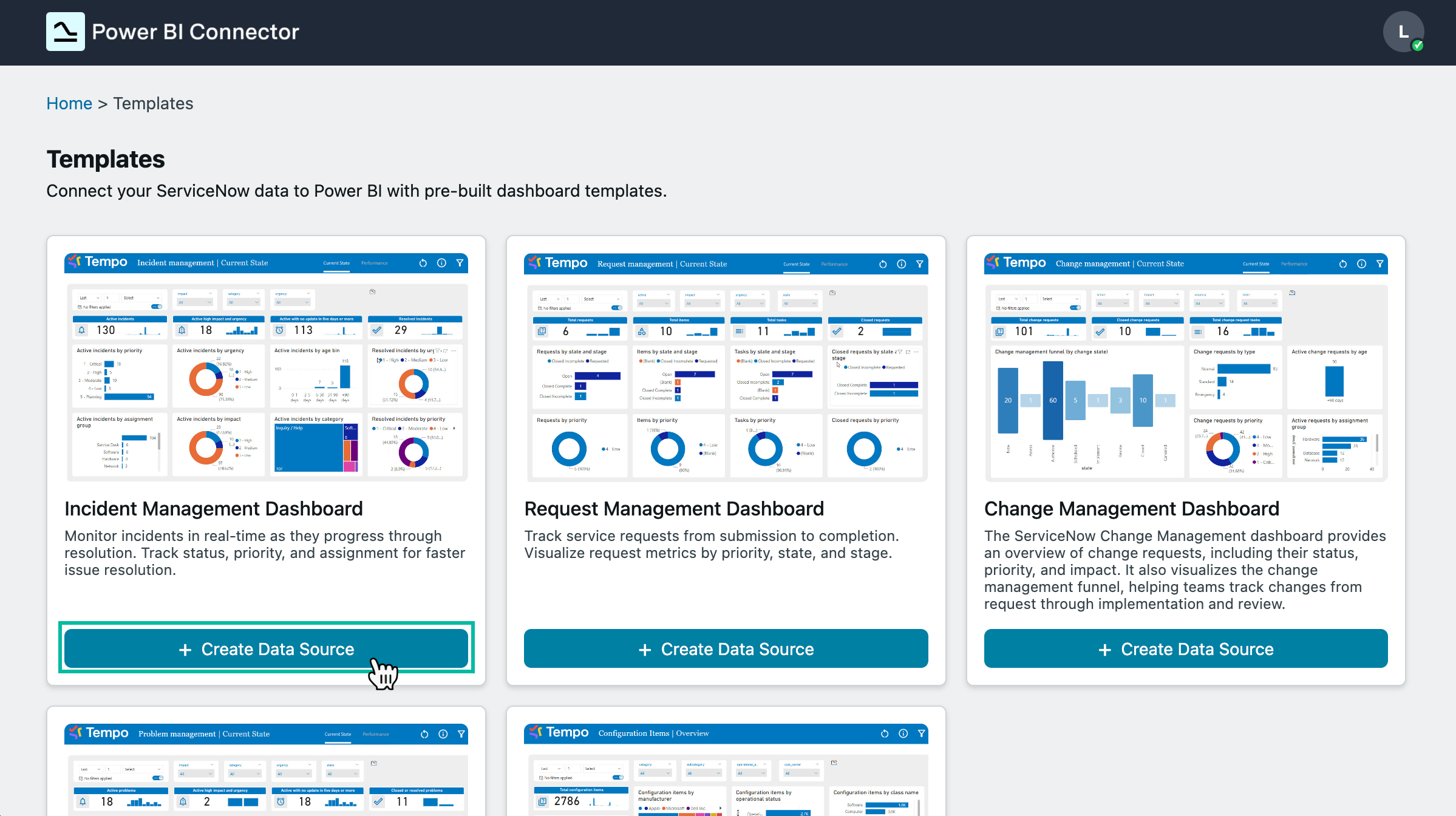Click the Active incidents by category treemap
The height and width of the screenshot is (816, 1456).
pyautogui.click(x=316, y=447)
